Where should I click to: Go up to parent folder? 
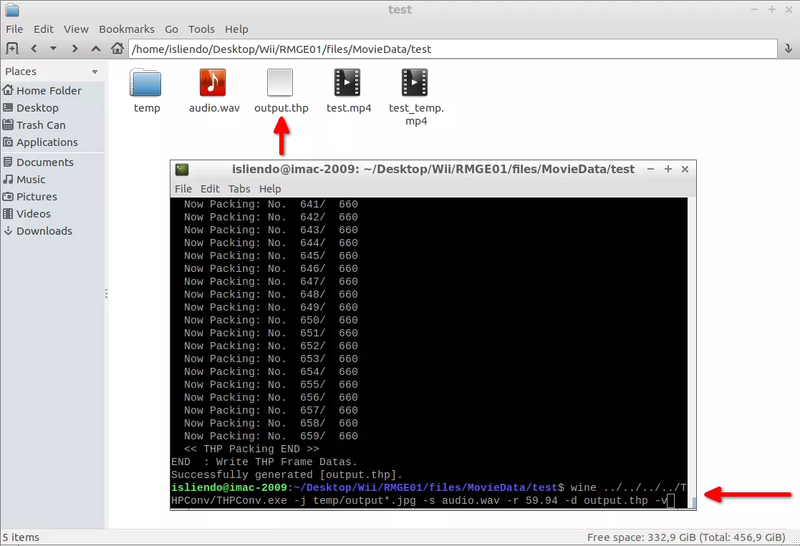pos(97,48)
